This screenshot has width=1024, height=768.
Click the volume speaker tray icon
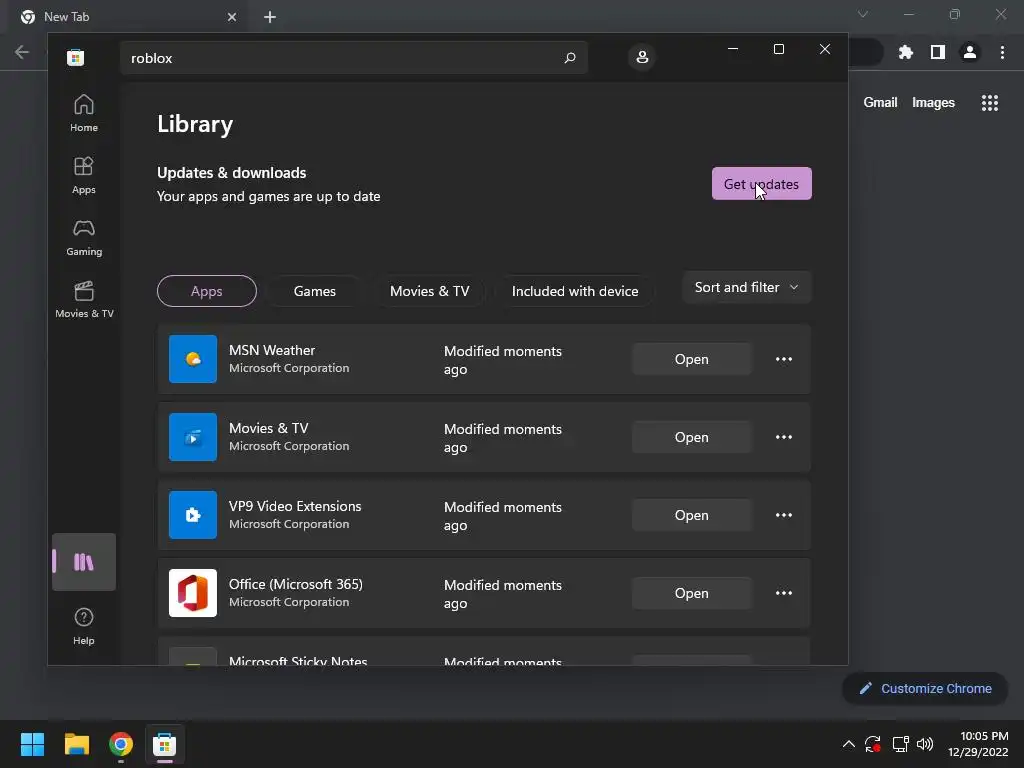[925, 744]
